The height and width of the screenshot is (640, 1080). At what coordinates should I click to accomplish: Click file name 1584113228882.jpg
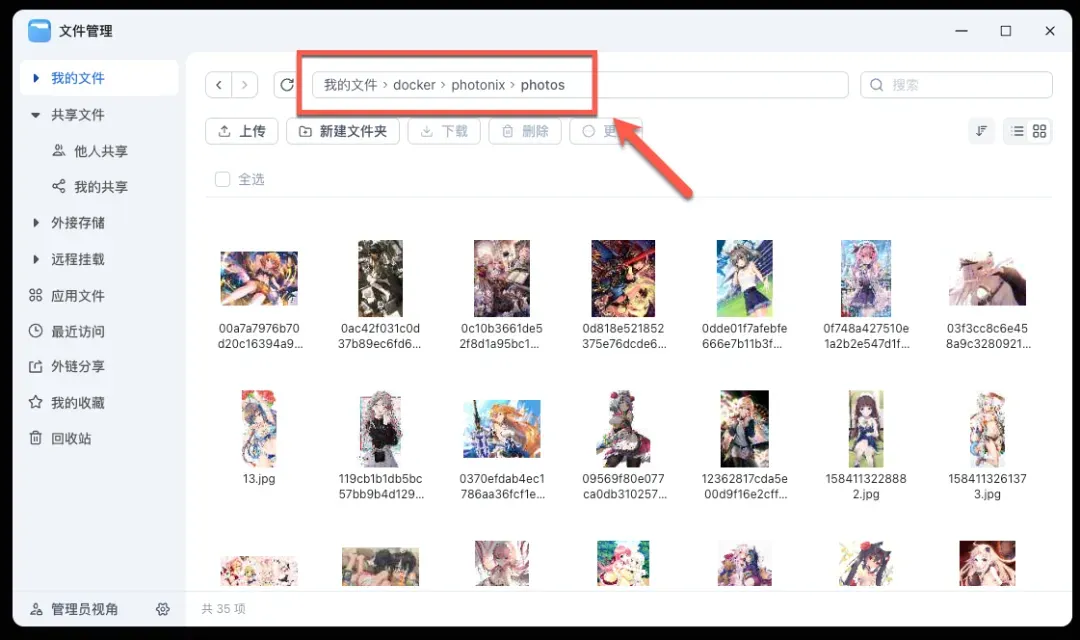866,486
